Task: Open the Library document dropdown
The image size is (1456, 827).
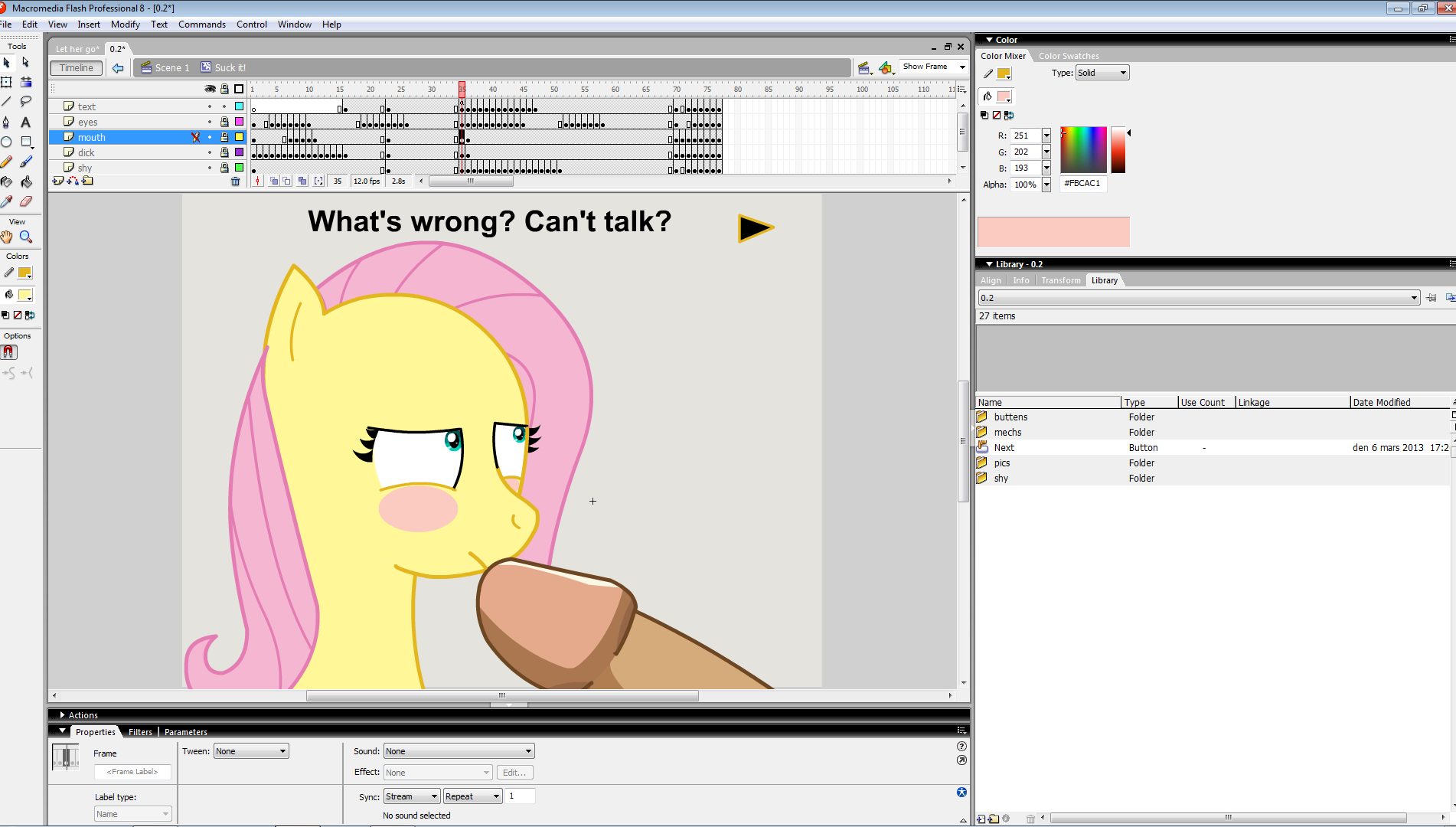Action: pos(1199,298)
